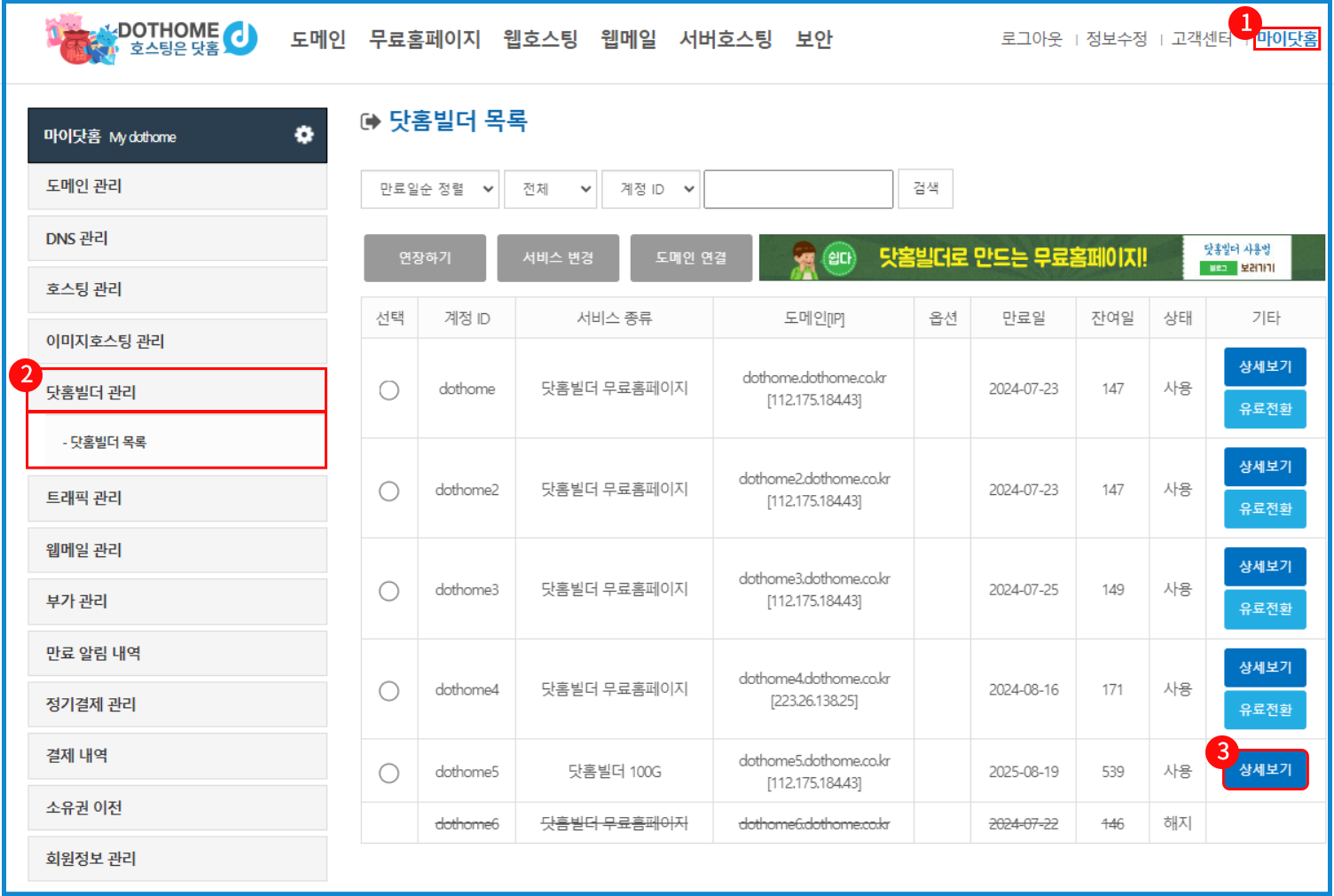Open the My dothome settings gear

[x=304, y=135]
